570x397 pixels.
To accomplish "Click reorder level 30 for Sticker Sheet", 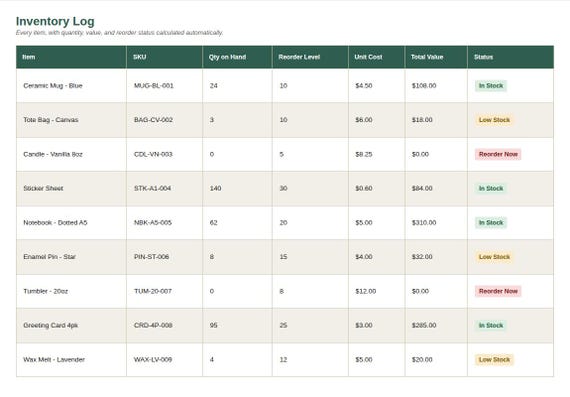I will tap(283, 188).
